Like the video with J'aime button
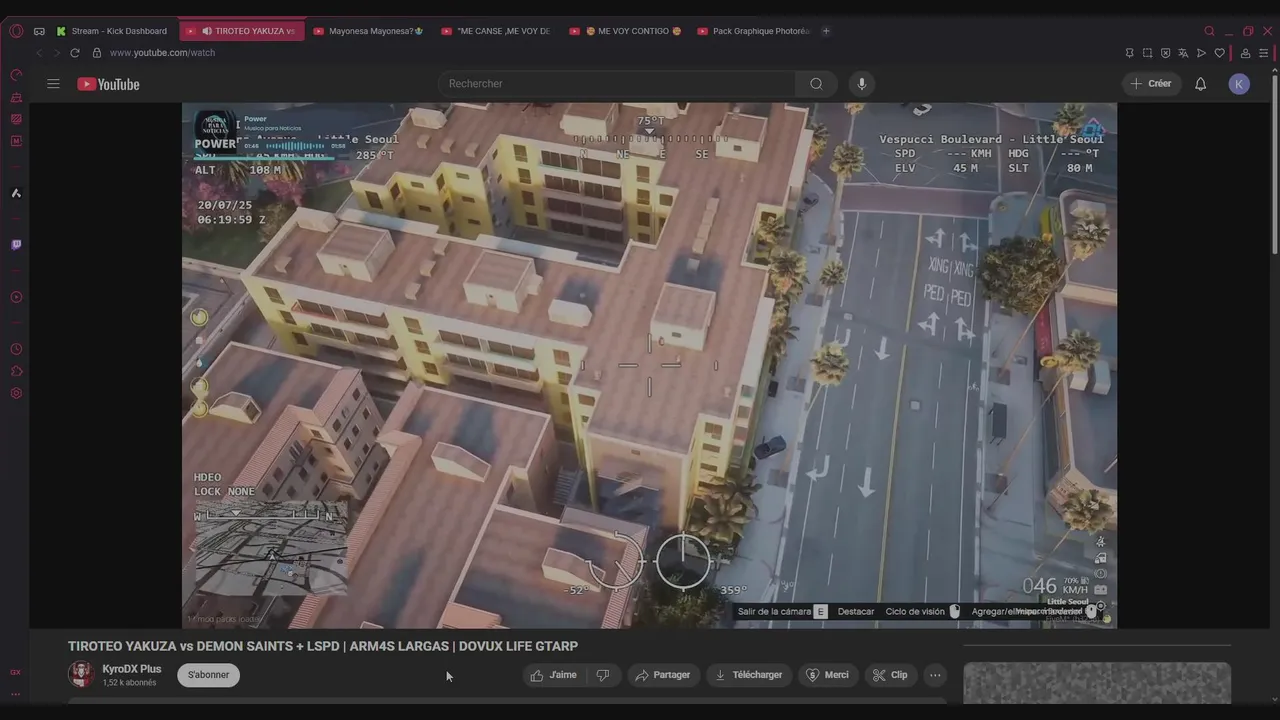Image resolution: width=1280 pixels, height=720 pixels. [x=553, y=675]
